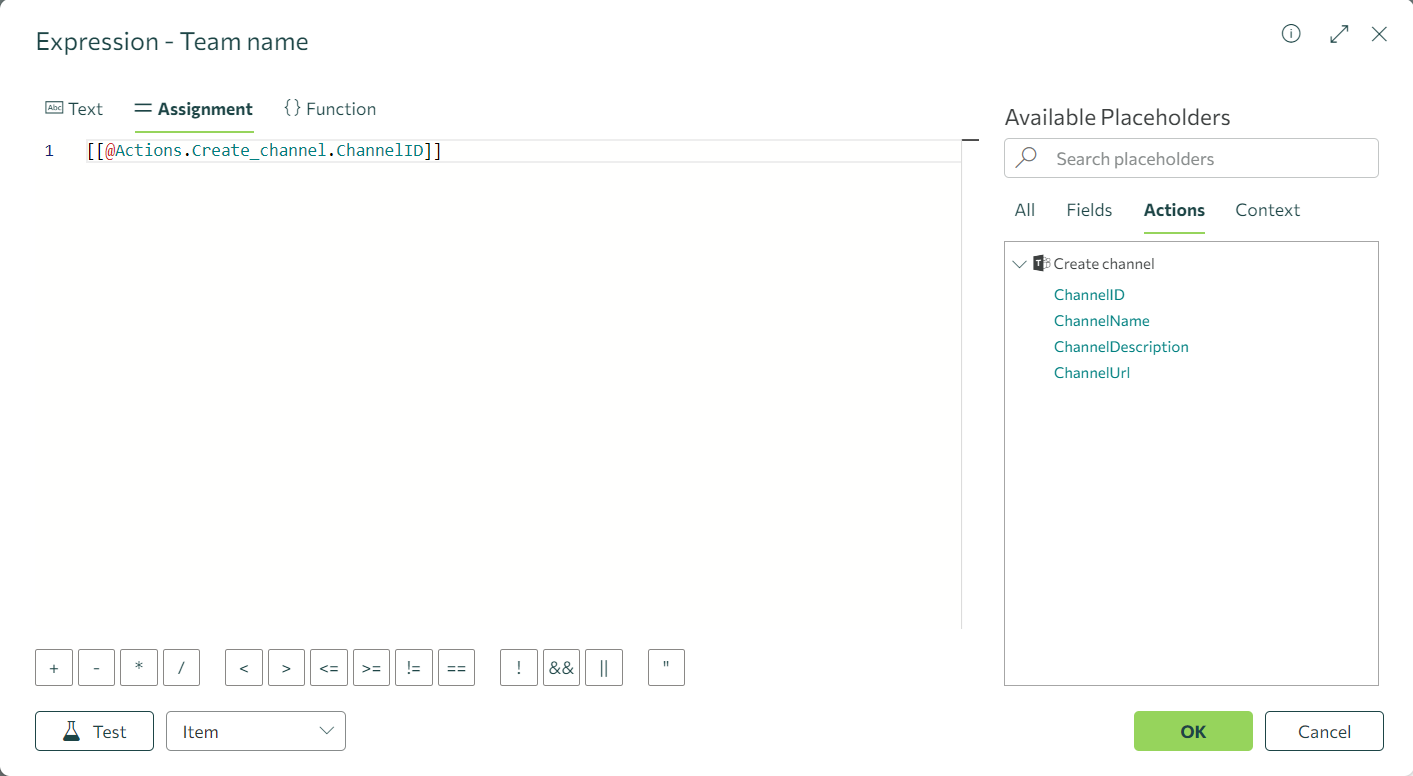Insert the ChannelDescription placeholder
The height and width of the screenshot is (776, 1413).
tap(1121, 347)
